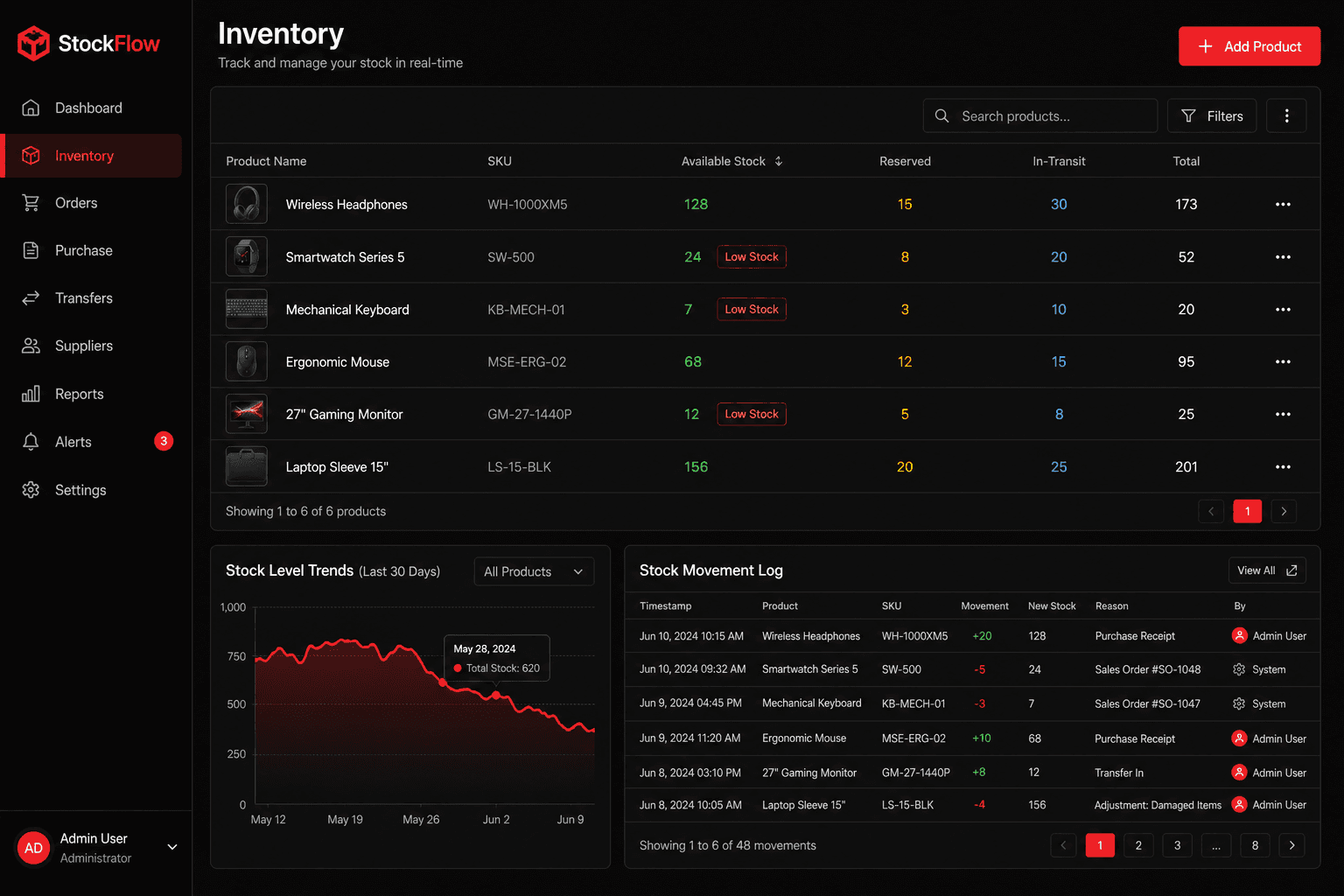
Task: Open the table's vertical dots menu
Action: (x=1286, y=115)
